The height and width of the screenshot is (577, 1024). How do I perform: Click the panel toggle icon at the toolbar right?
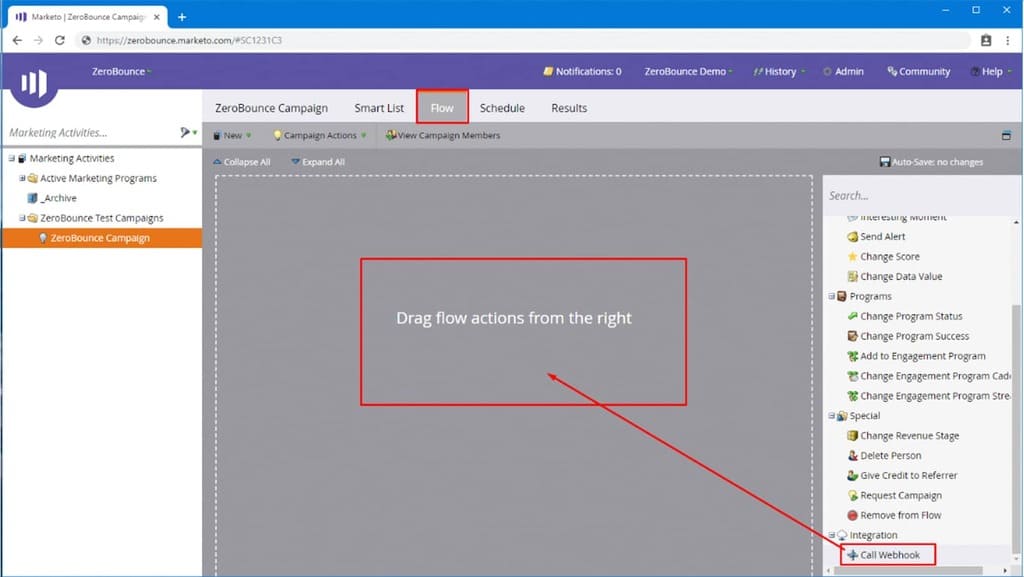(x=1006, y=136)
